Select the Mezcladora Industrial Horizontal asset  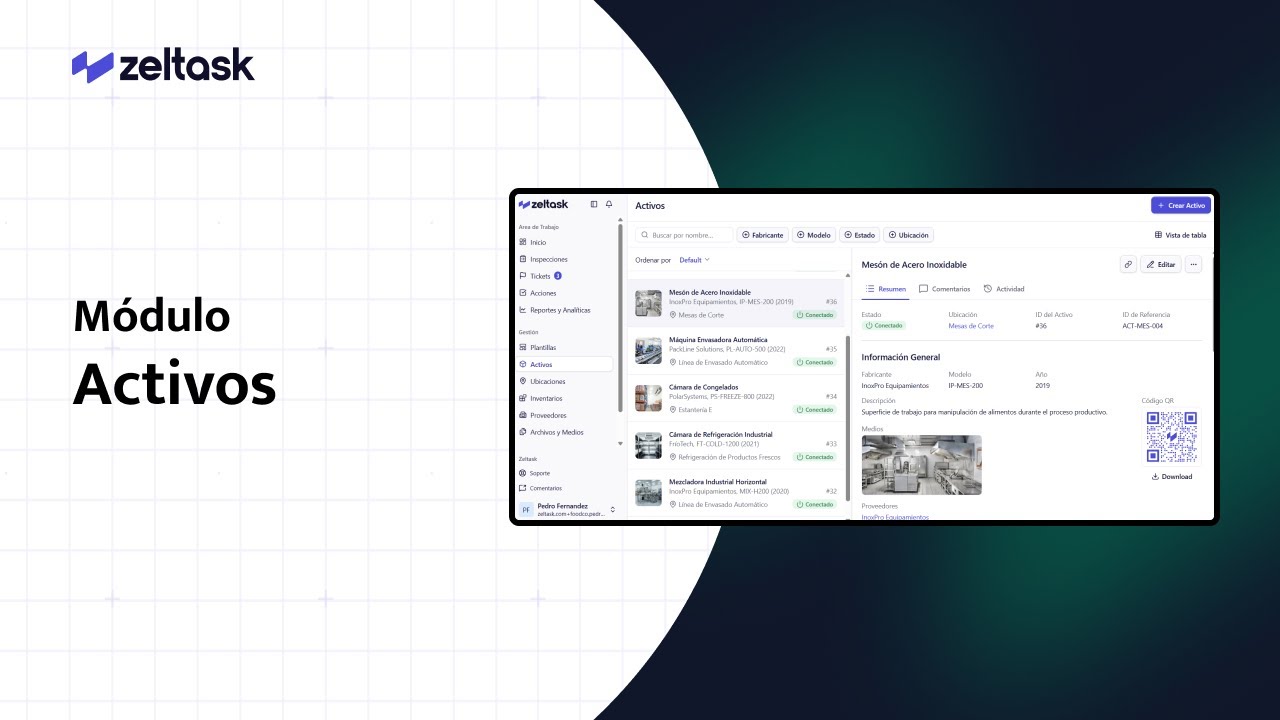click(x=736, y=492)
